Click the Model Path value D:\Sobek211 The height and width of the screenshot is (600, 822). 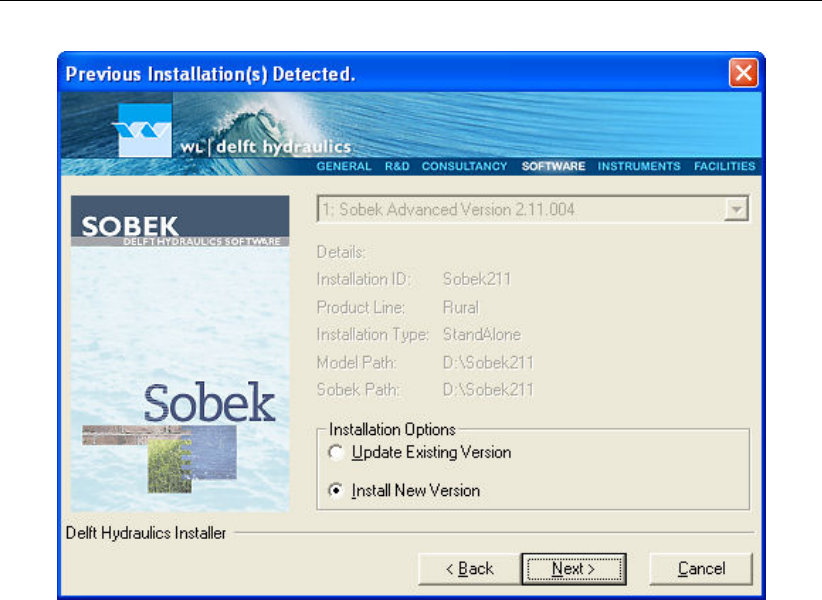pos(488,362)
